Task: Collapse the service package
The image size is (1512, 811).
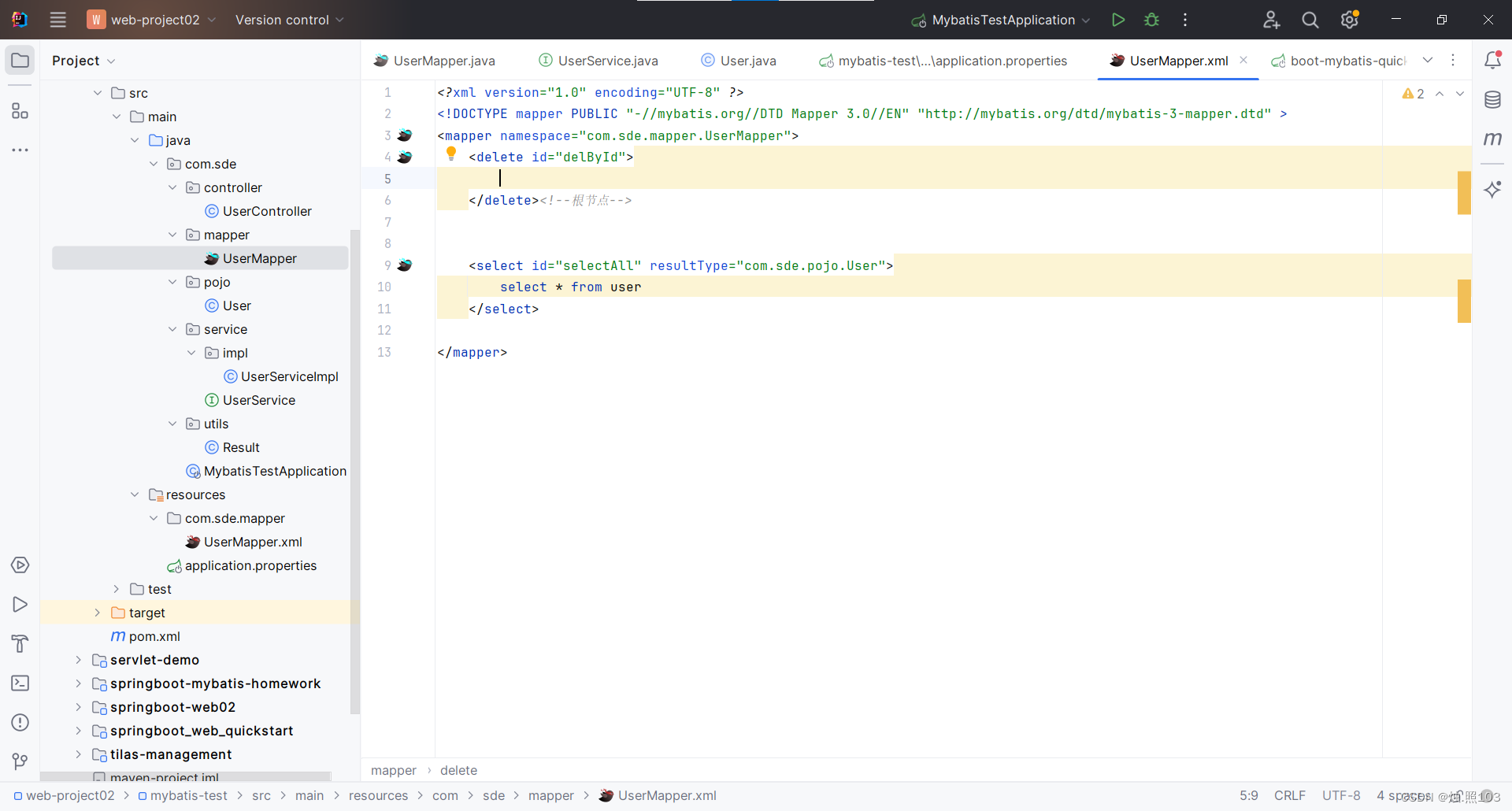Action: [x=172, y=329]
